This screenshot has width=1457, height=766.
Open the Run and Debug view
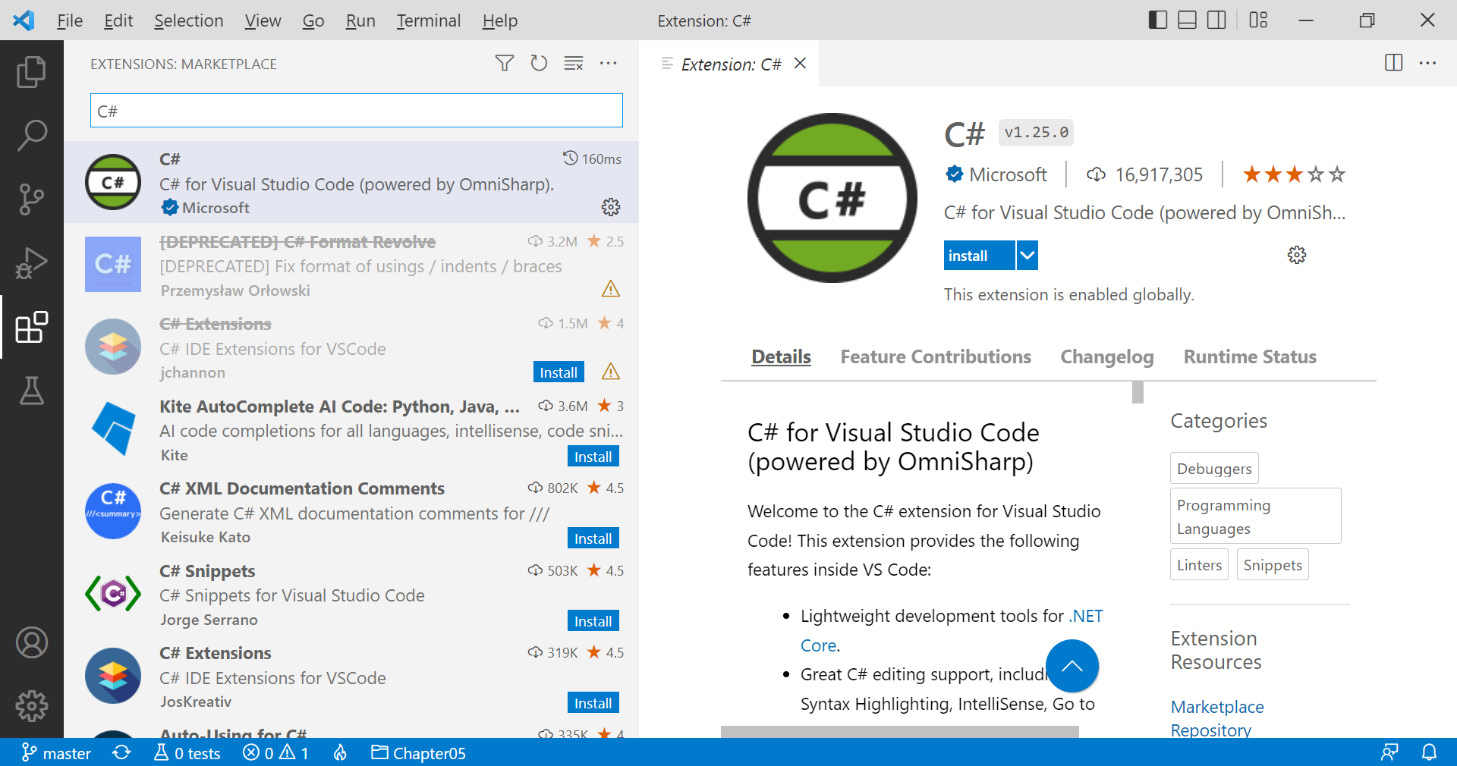32,263
